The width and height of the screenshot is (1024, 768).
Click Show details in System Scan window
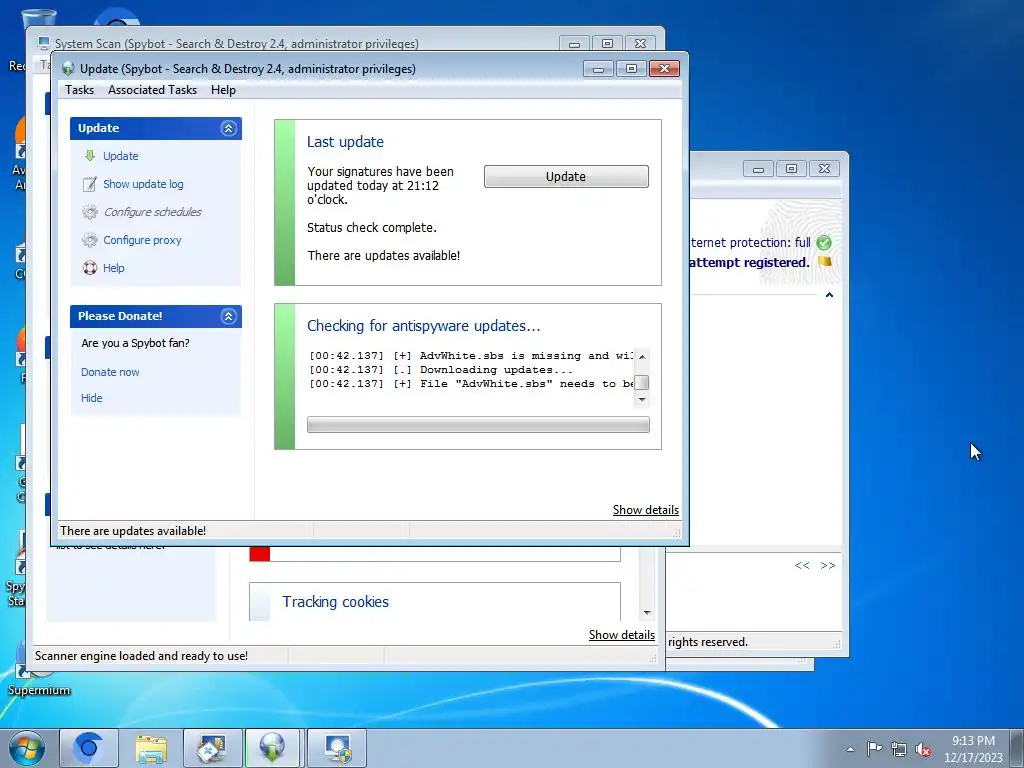pos(622,635)
